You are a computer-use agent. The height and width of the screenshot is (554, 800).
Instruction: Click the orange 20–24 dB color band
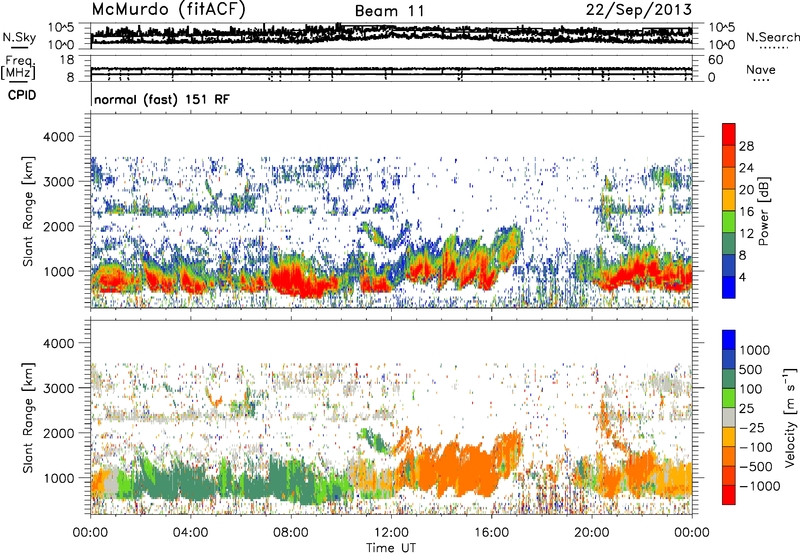click(x=729, y=178)
